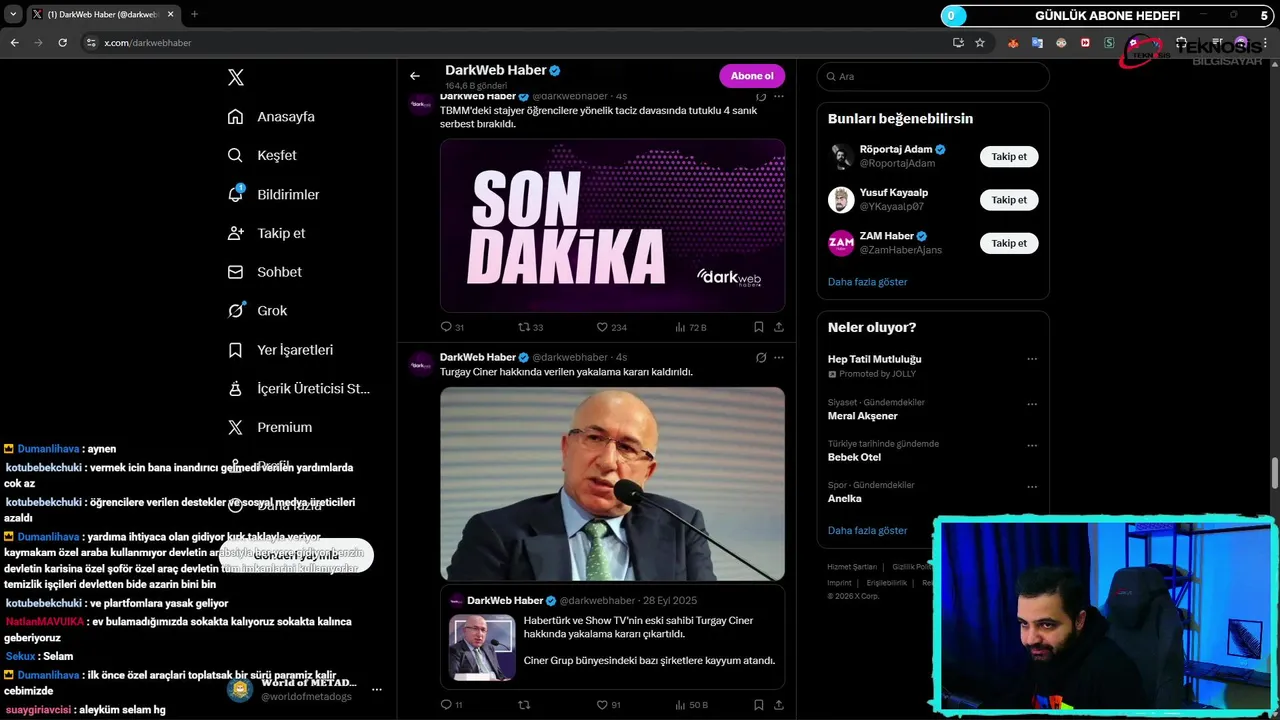Open İçerik Üreticisi Stüdyosu item
Viewport: 1280px width, 720px height.
[298, 389]
